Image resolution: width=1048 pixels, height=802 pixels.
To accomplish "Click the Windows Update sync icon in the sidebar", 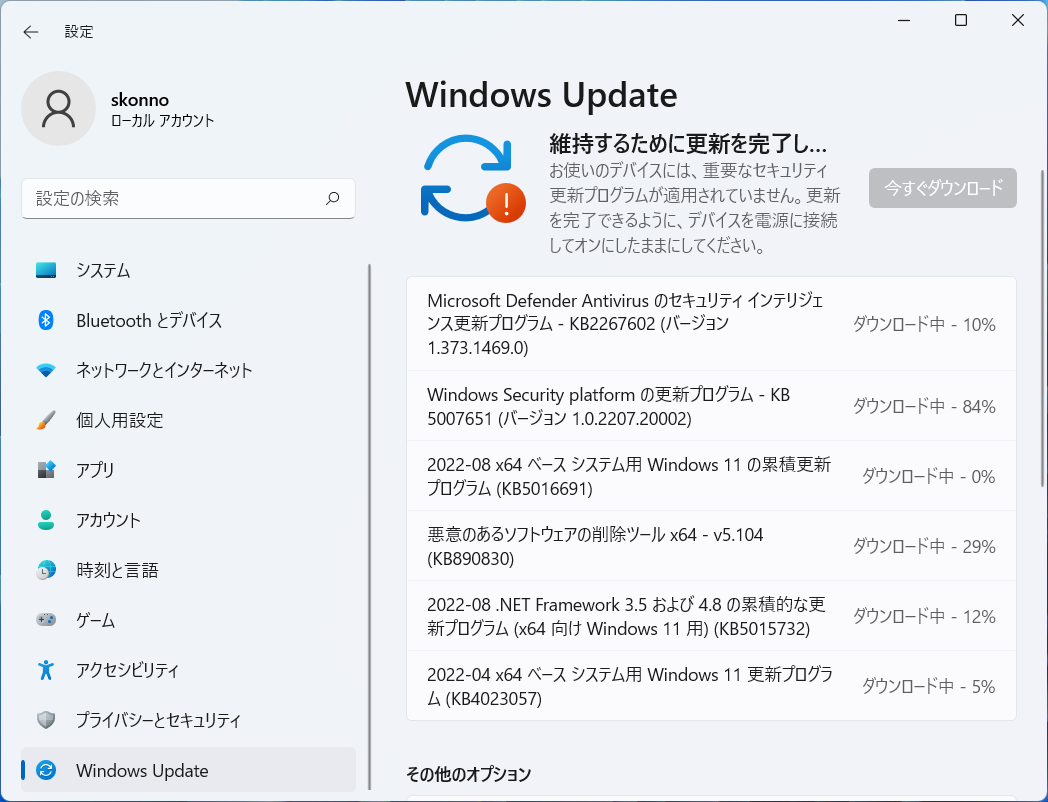I will tap(45, 770).
